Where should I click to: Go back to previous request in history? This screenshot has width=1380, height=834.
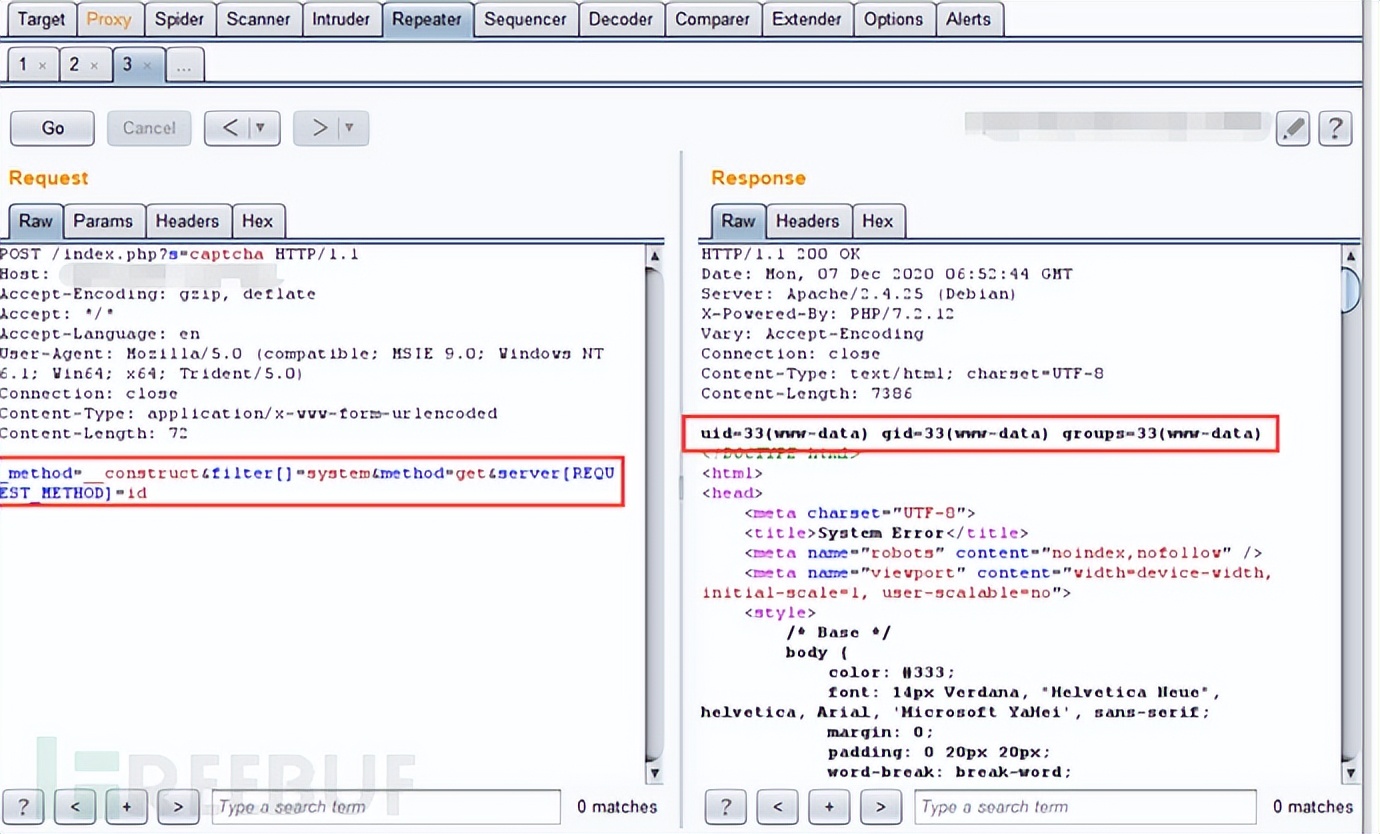(229, 128)
